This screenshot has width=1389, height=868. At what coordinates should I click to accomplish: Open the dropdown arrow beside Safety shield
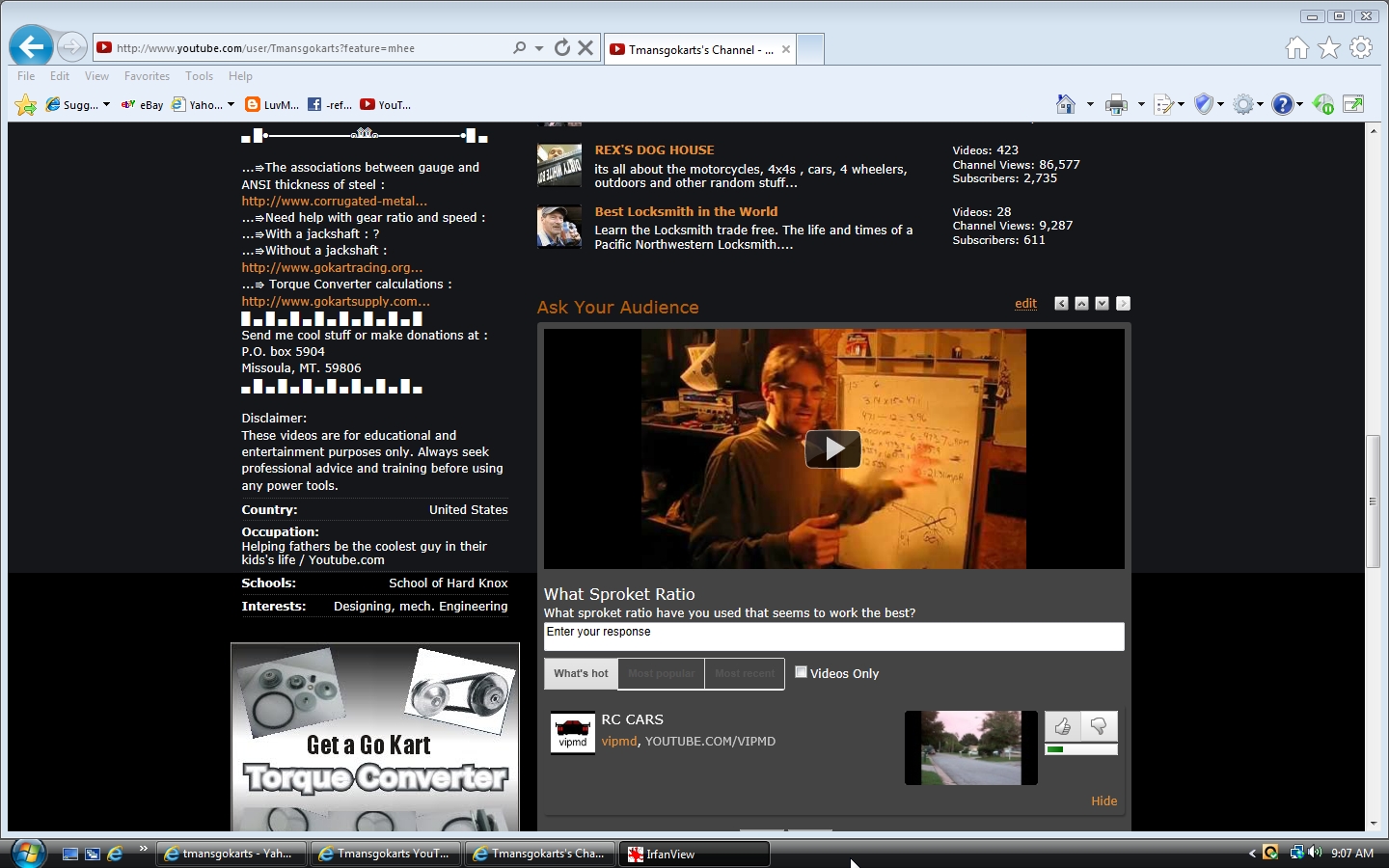coord(1220,104)
